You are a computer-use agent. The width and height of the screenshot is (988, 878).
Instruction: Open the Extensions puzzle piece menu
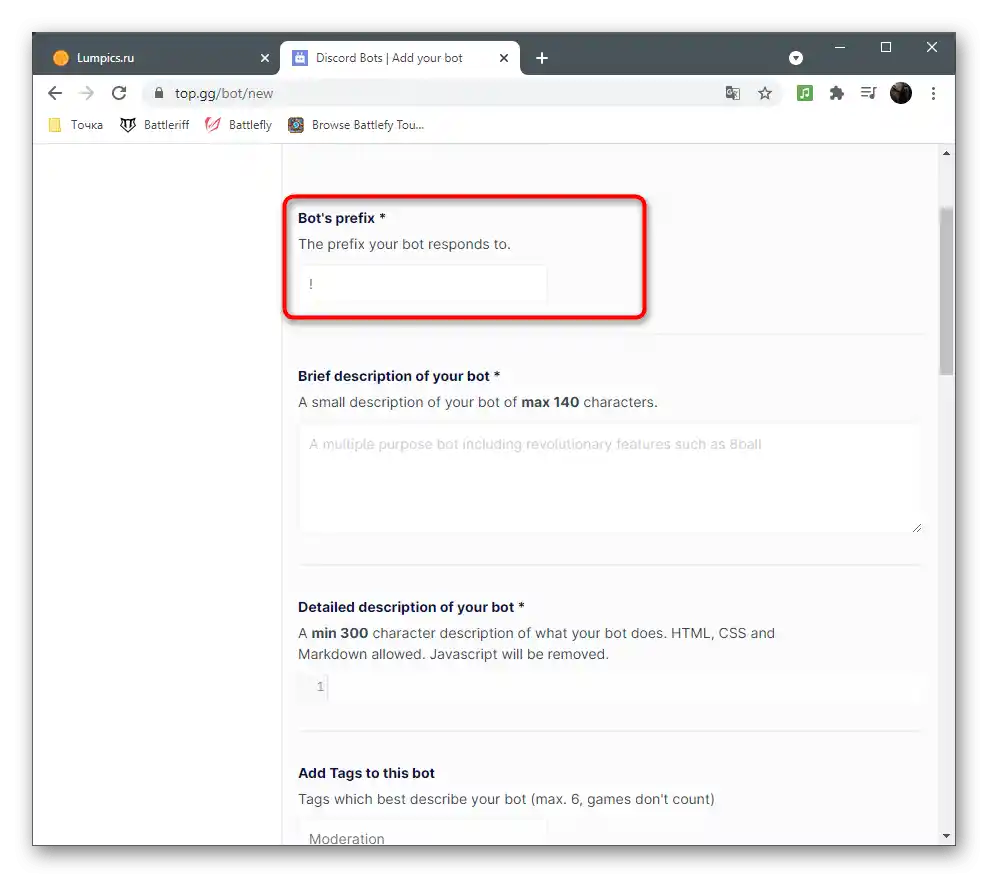tap(837, 93)
